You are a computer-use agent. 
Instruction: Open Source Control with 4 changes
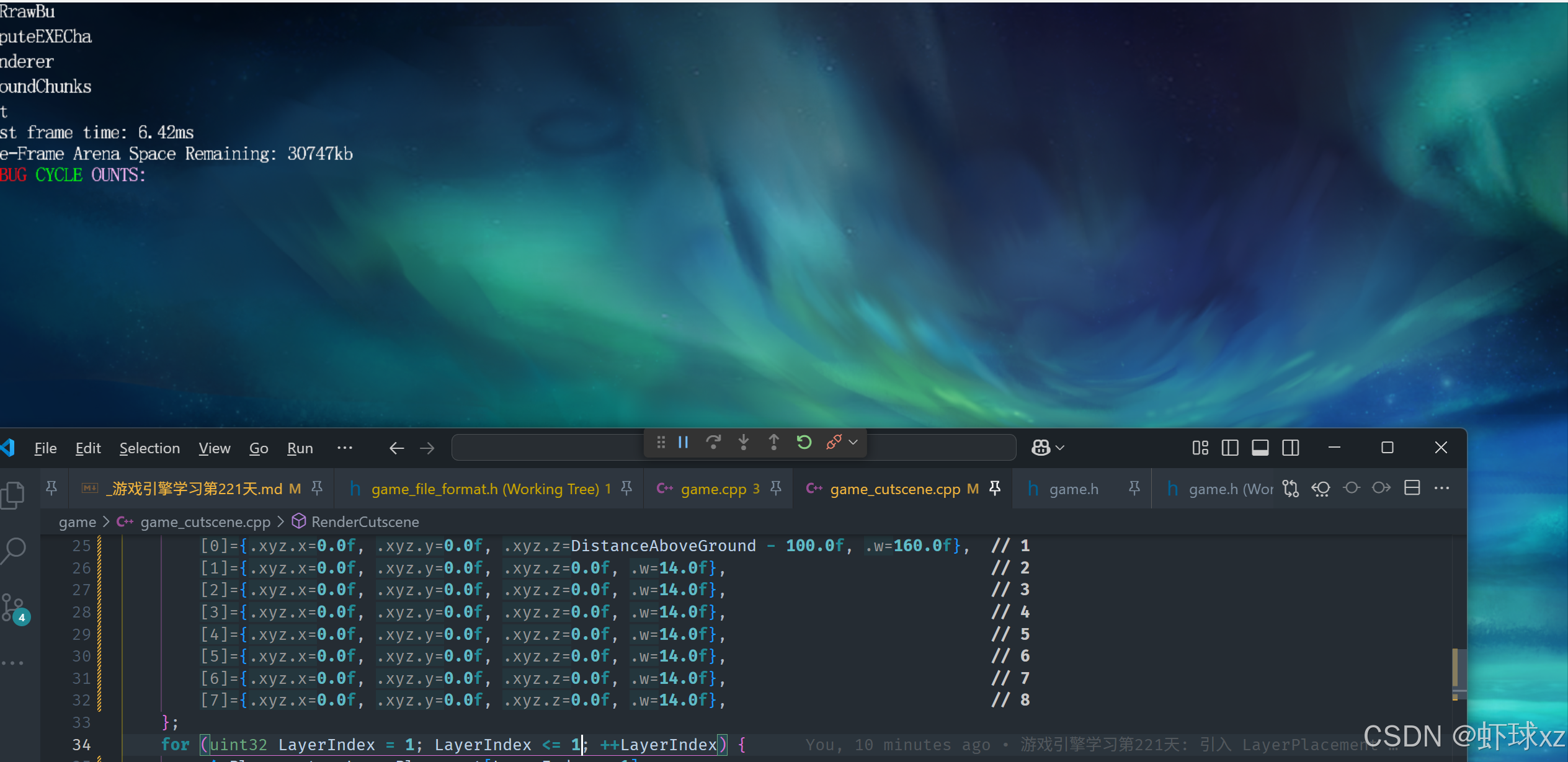pyautogui.click(x=14, y=608)
